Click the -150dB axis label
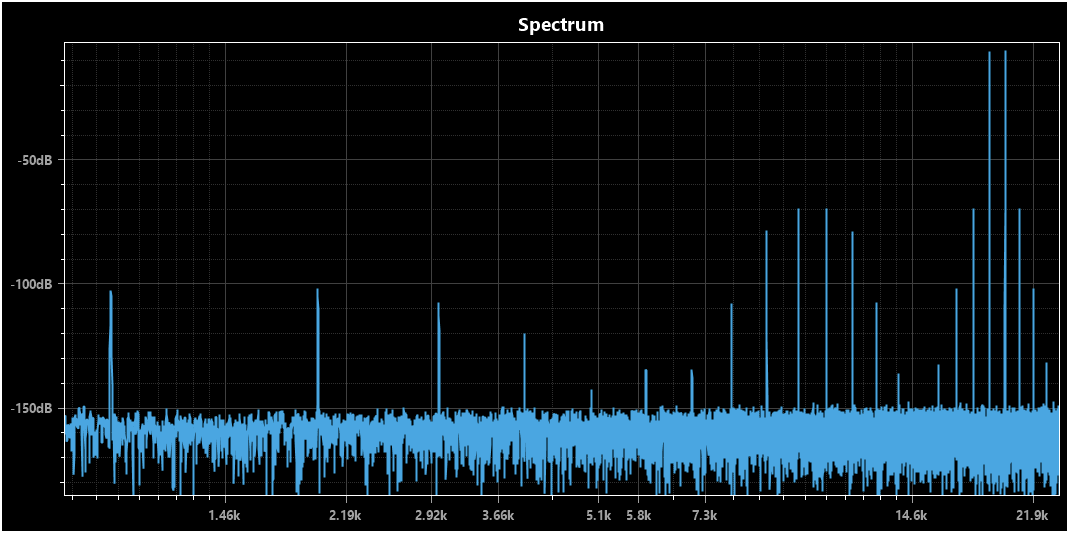The image size is (1070, 534). [x=31, y=409]
